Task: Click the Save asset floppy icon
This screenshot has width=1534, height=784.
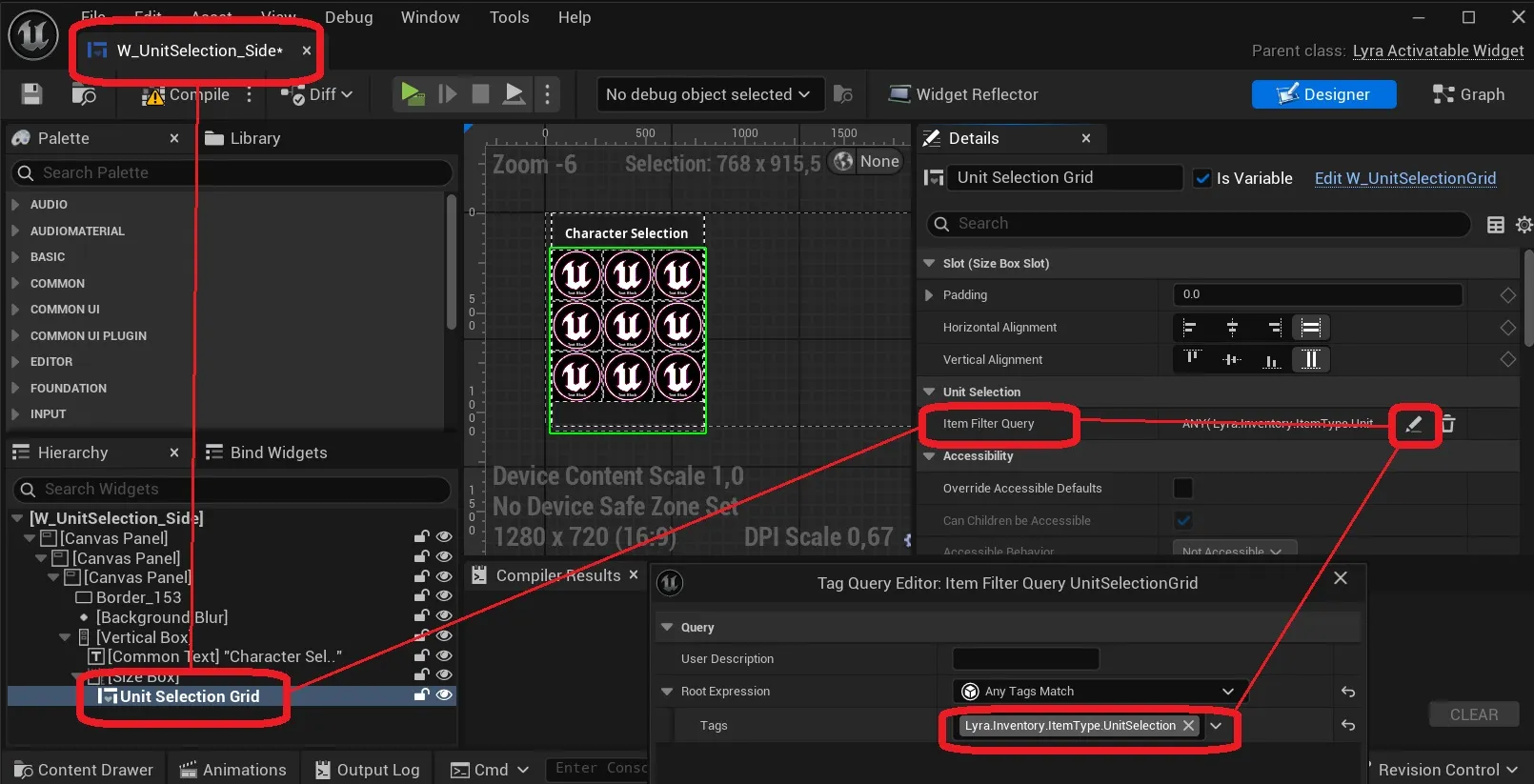Action: [x=32, y=93]
